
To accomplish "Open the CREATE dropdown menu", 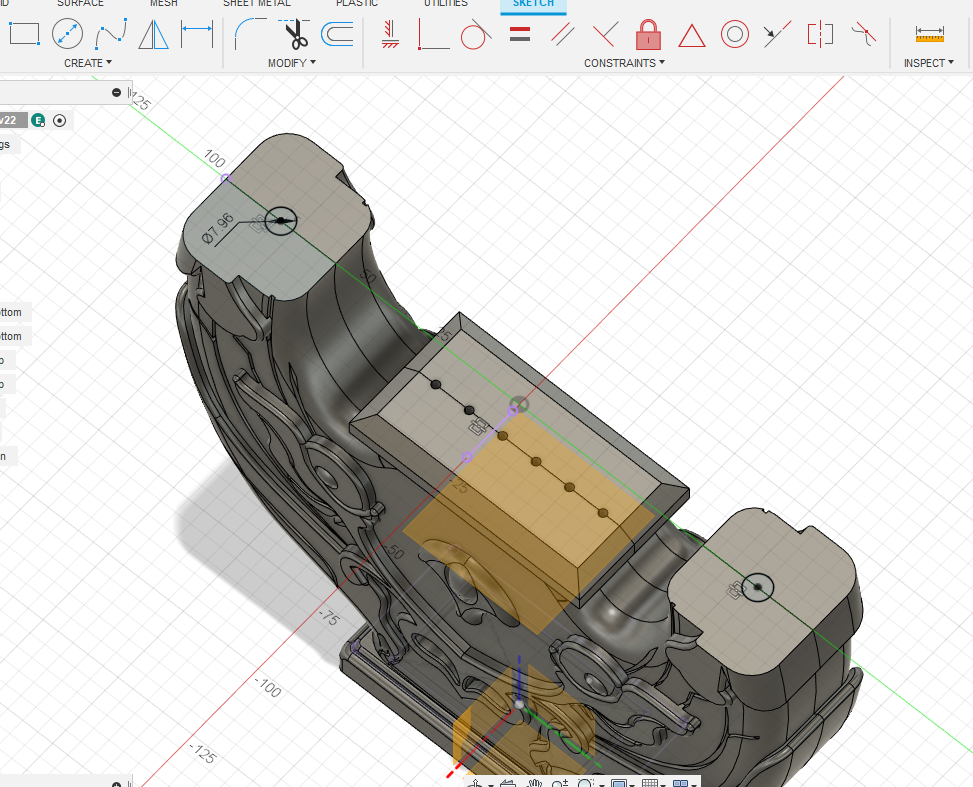I will coord(87,63).
